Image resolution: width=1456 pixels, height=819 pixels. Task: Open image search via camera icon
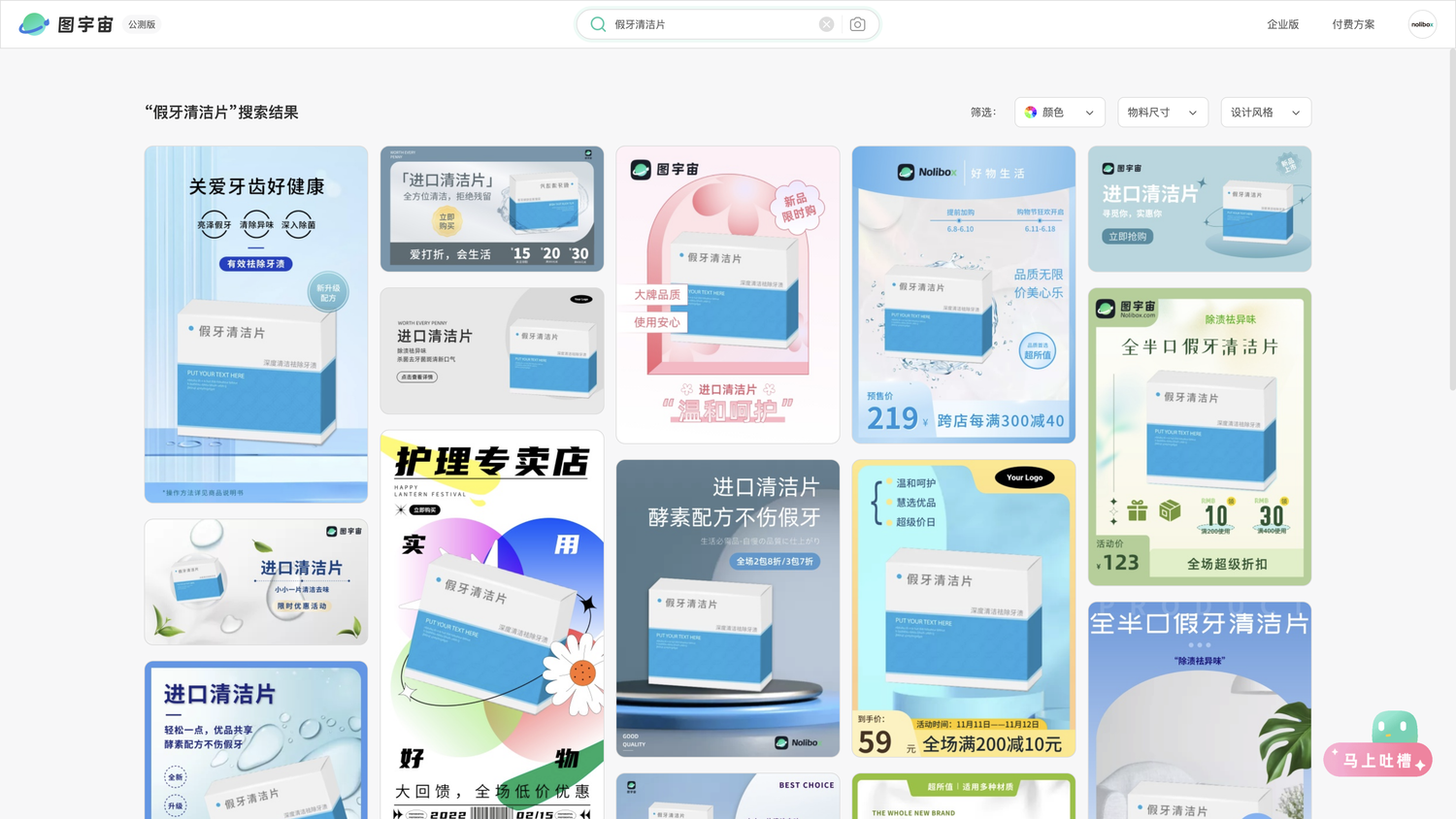point(857,24)
